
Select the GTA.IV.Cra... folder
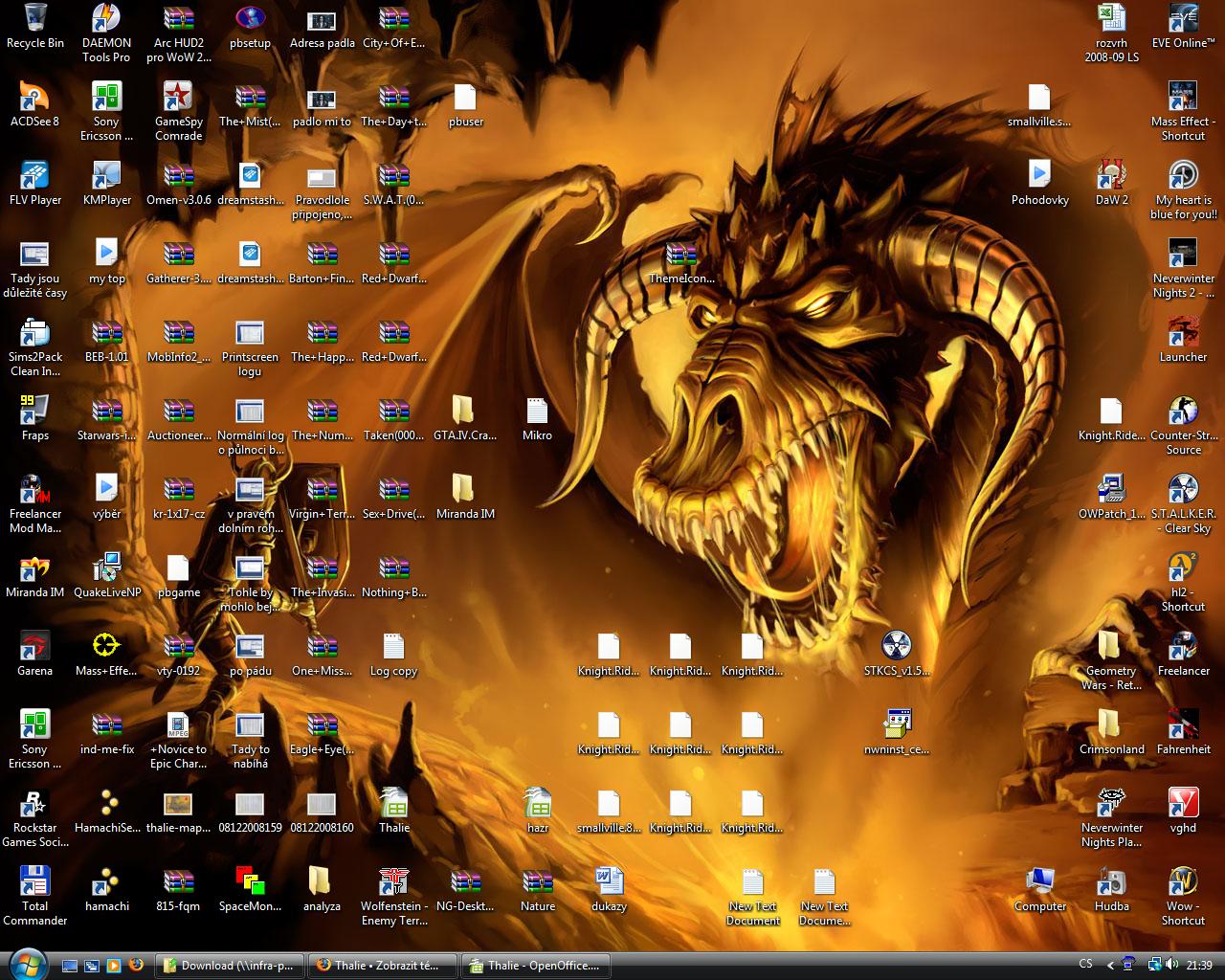[464, 412]
